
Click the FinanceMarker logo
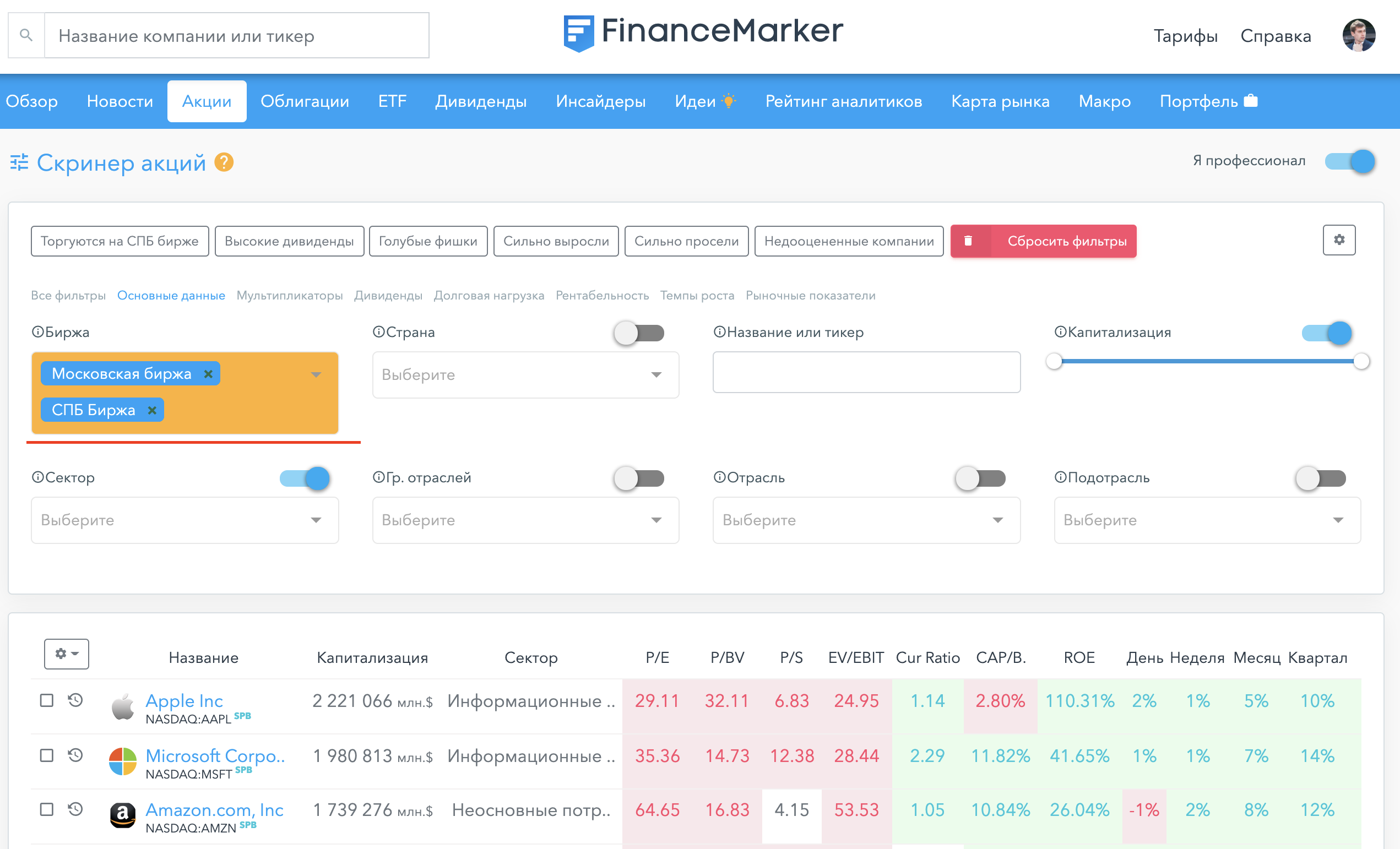703,33
